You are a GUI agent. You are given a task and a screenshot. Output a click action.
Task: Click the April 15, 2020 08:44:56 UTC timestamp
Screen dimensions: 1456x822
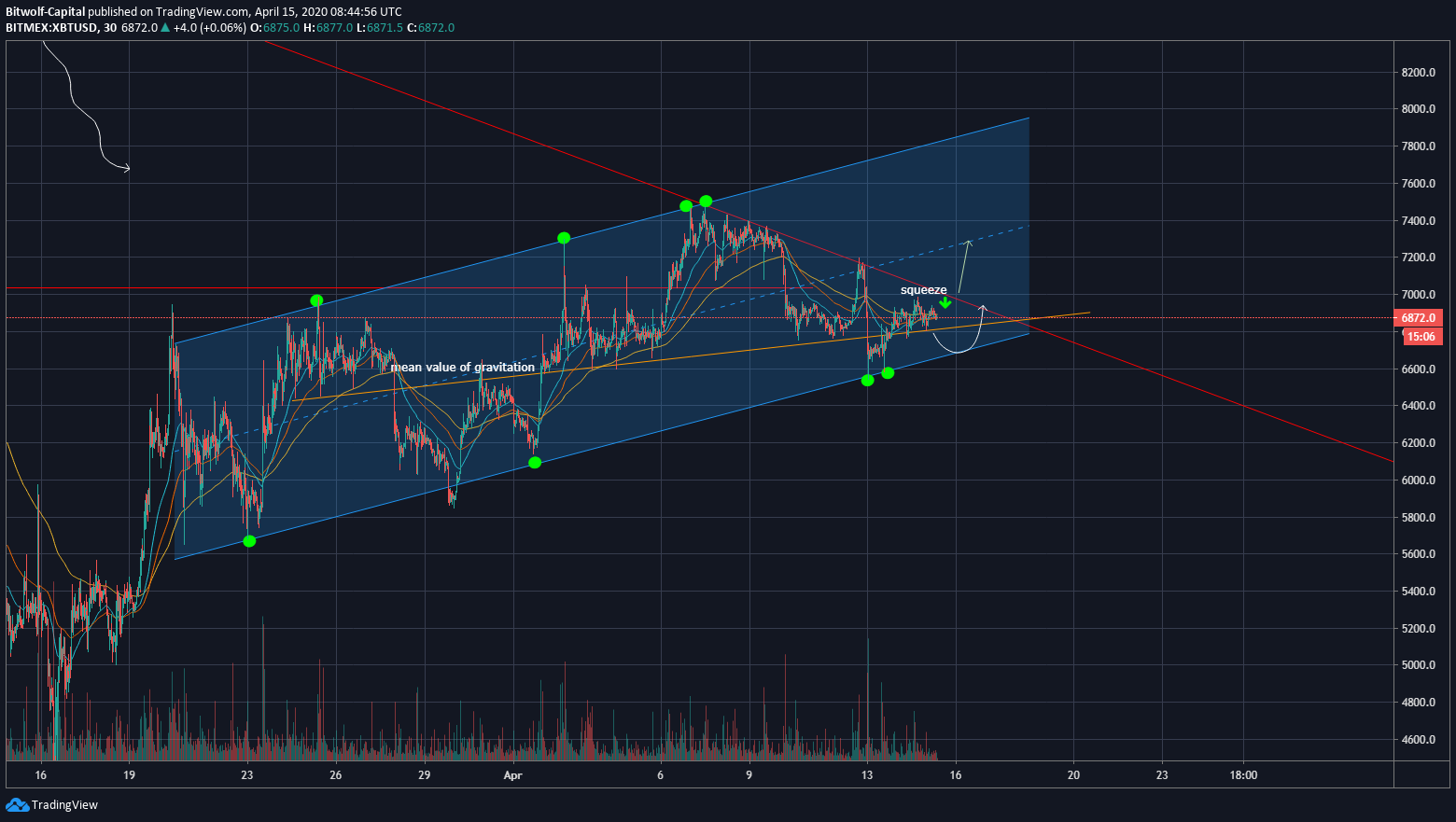click(x=328, y=12)
